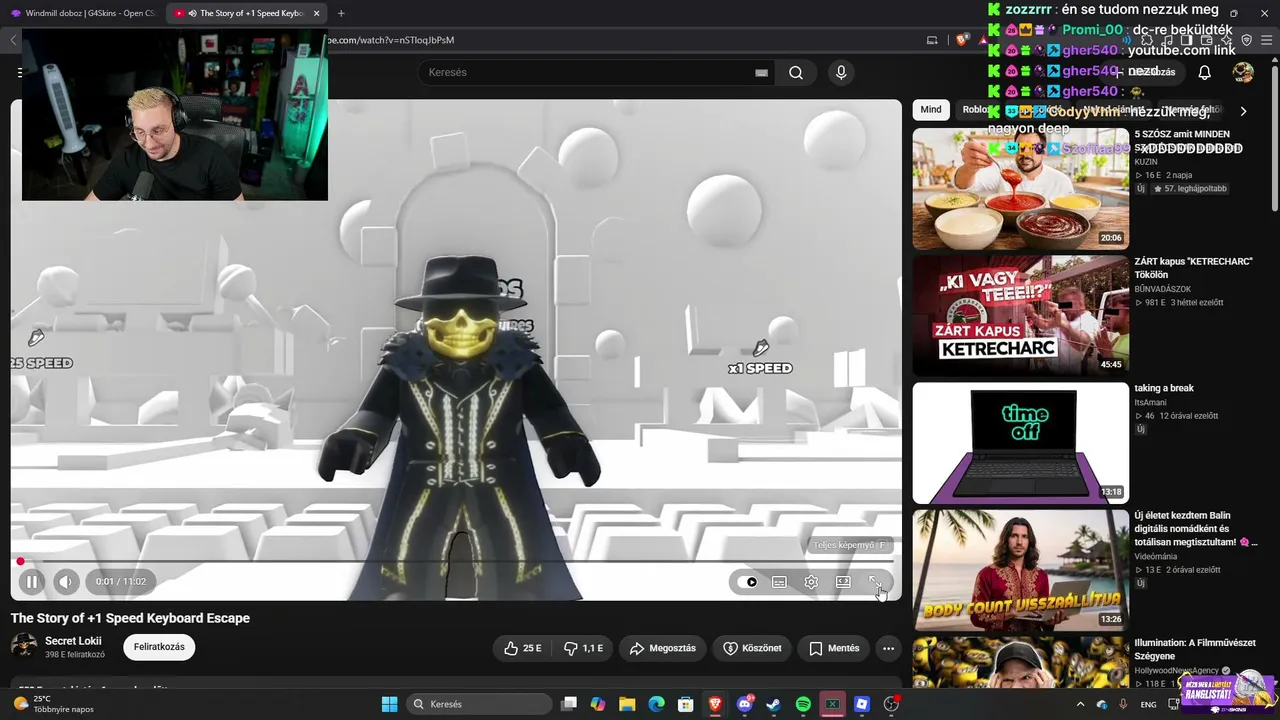Screen dimensions: 1280x720
Task: Open the account avatar menu
Action: click(x=1243, y=72)
